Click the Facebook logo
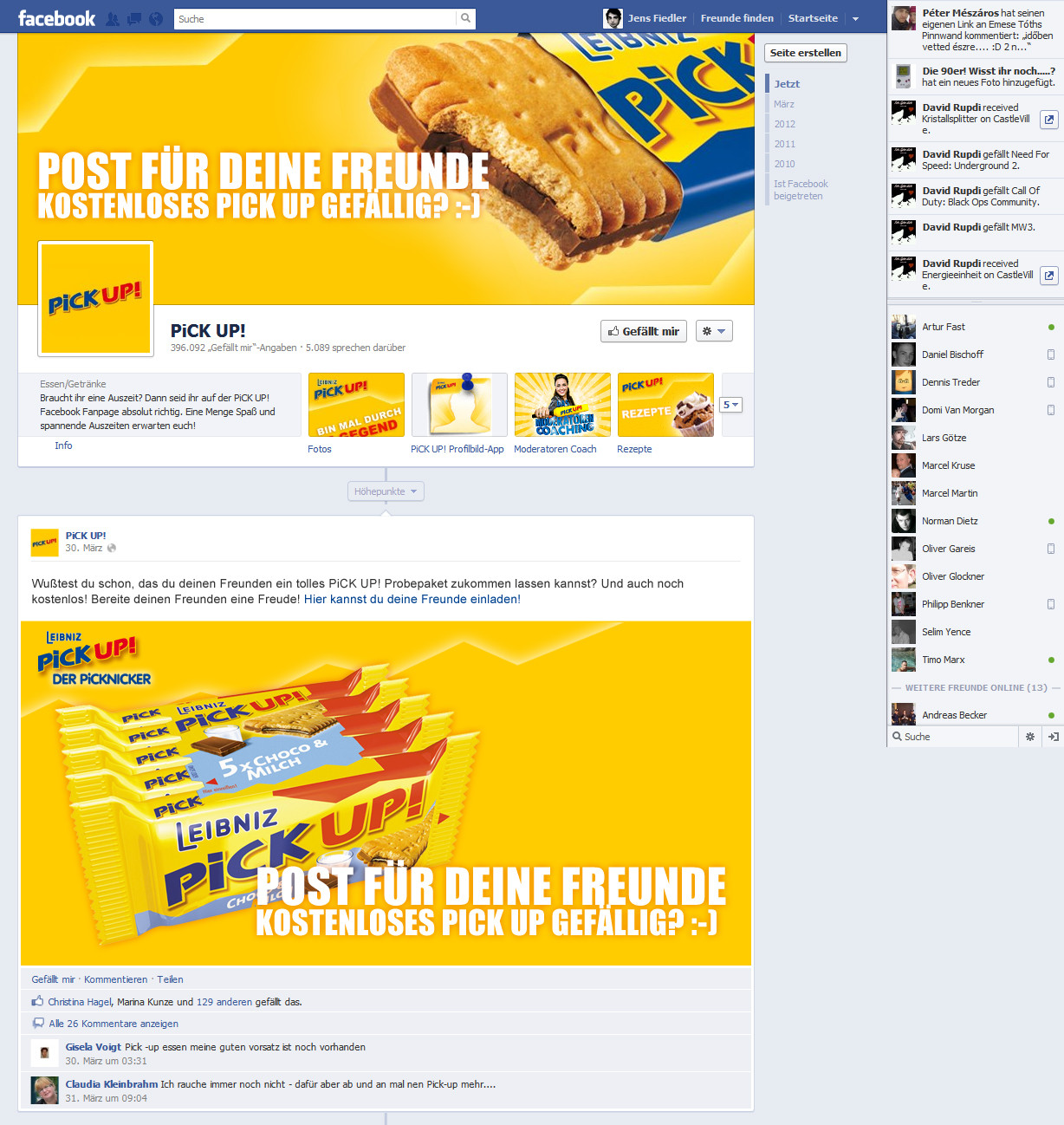Image resolution: width=1064 pixels, height=1125 pixels. 57,18
